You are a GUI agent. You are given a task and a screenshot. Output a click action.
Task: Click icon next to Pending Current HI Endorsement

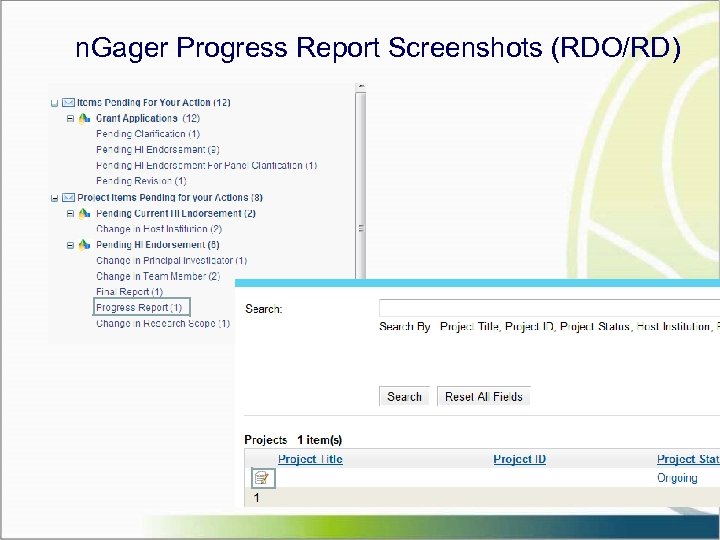point(84,214)
